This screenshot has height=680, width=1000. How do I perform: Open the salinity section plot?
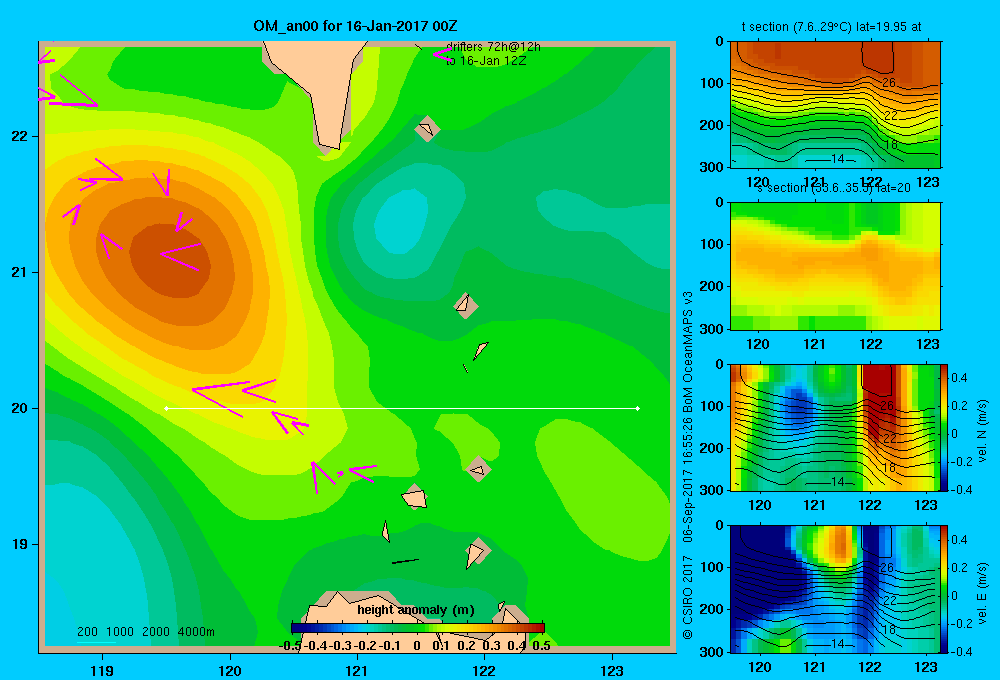click(835, 266)
